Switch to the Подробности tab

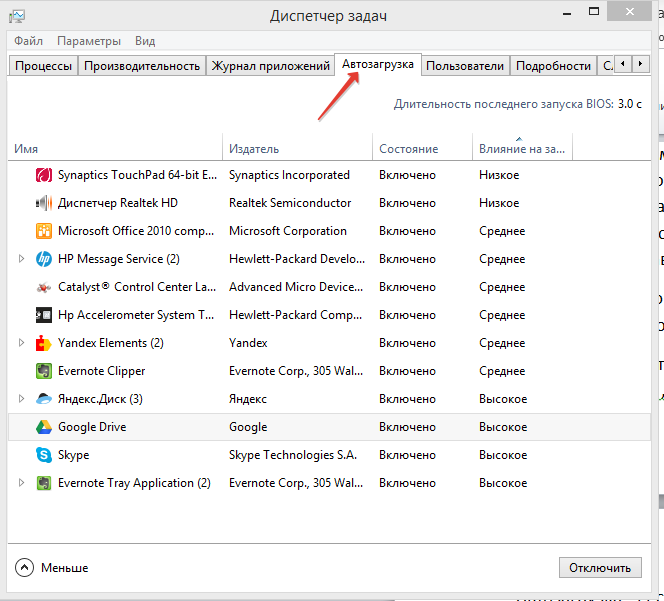(553, 66)
